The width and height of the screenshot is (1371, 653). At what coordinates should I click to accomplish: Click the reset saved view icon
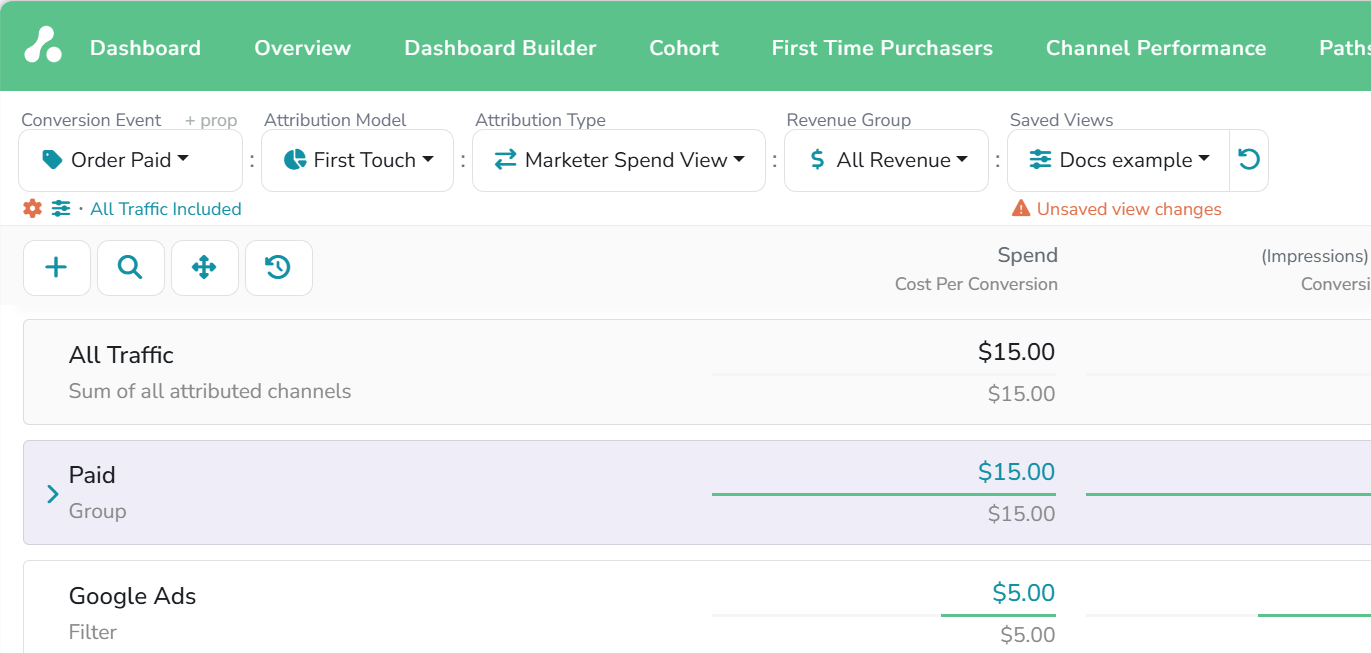click(1249, 160)
